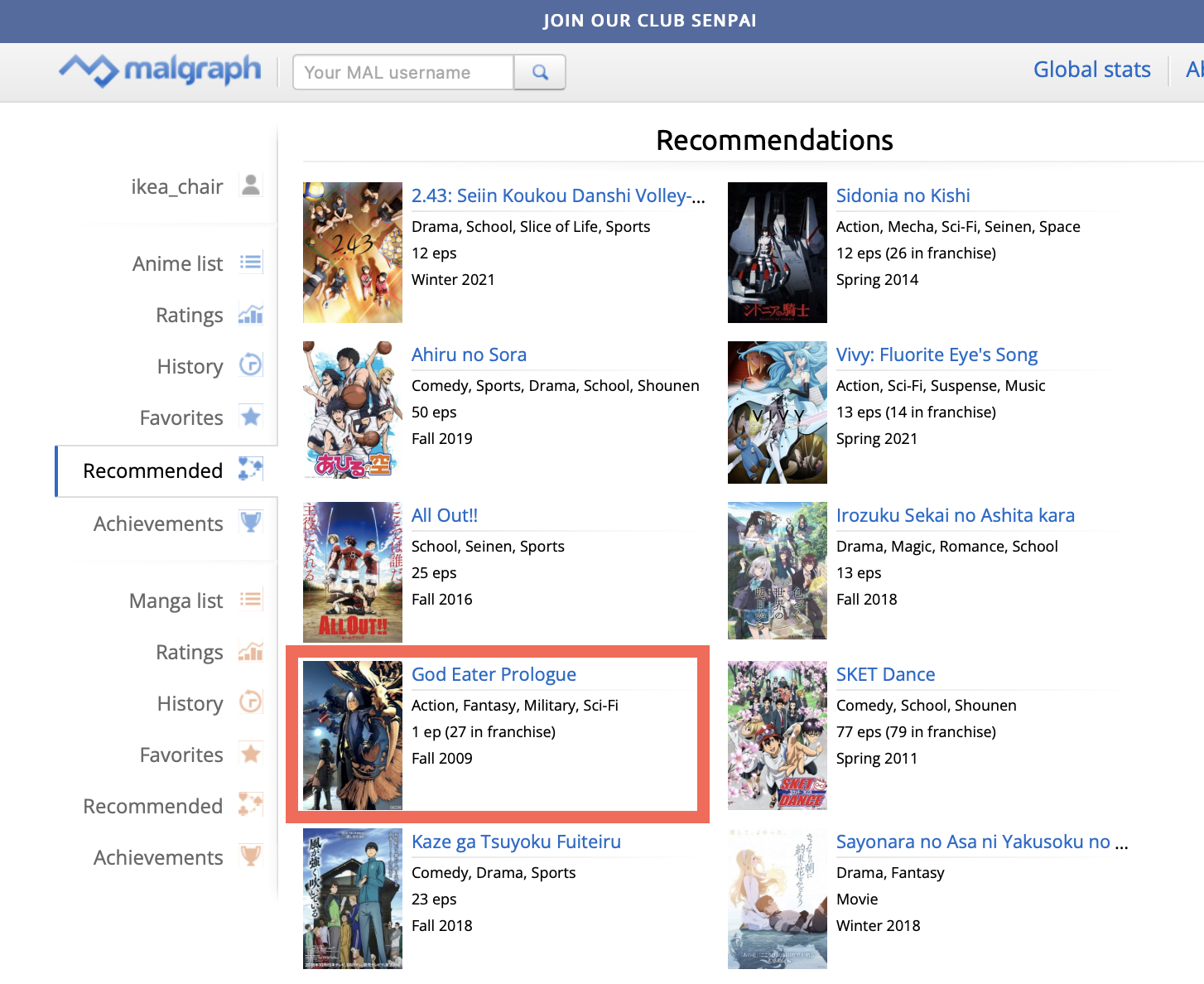Image resolution: width=1204 pixels, height=984 pixels.
Task: Click the malgraph logo
Action: tap(161, 70)
